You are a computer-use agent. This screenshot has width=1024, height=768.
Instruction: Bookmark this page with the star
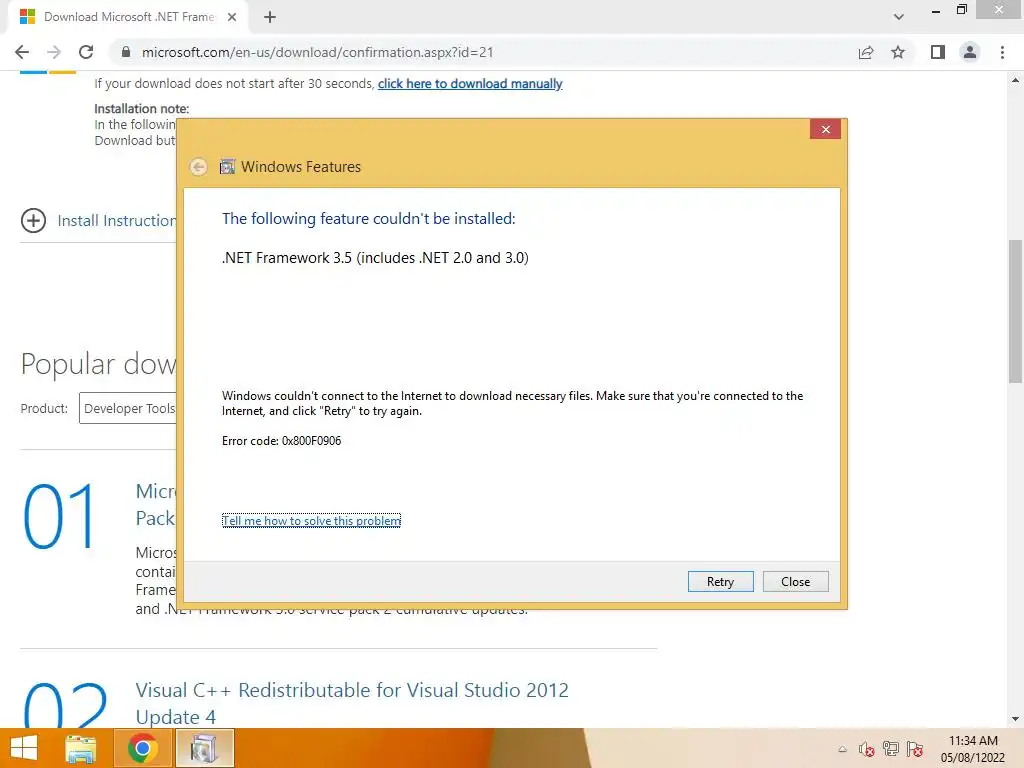[x=898, y=52]
